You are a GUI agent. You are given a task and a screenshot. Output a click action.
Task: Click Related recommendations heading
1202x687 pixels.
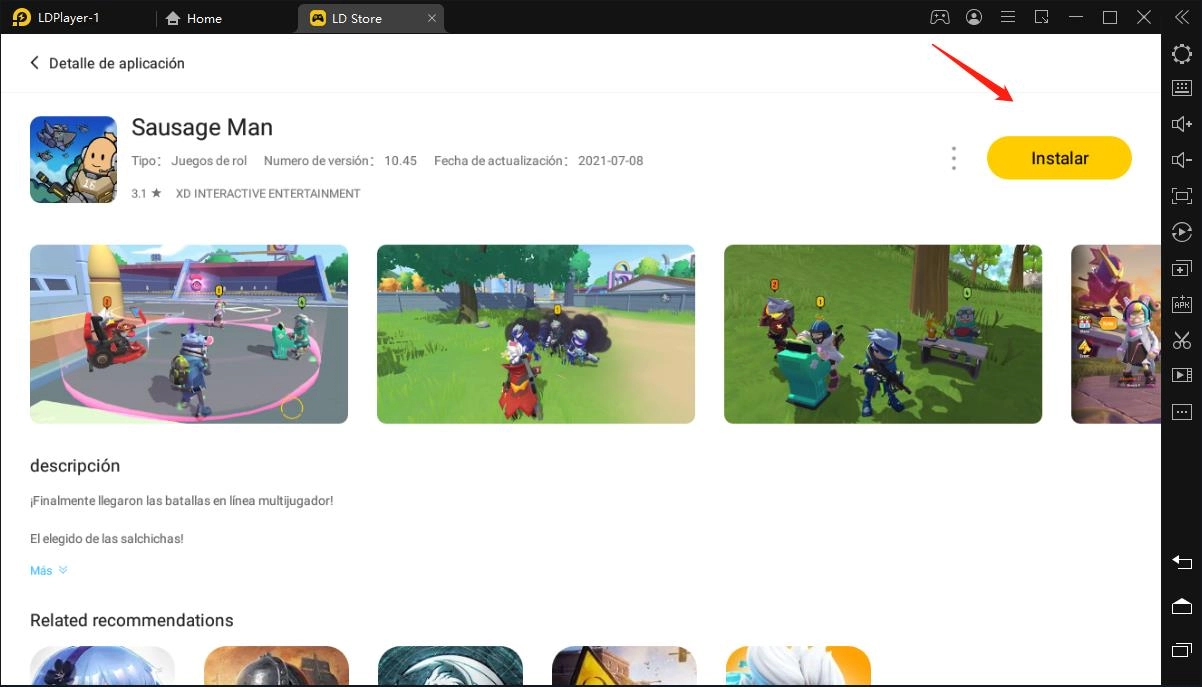pyautogui.click(x=132, y=620)
